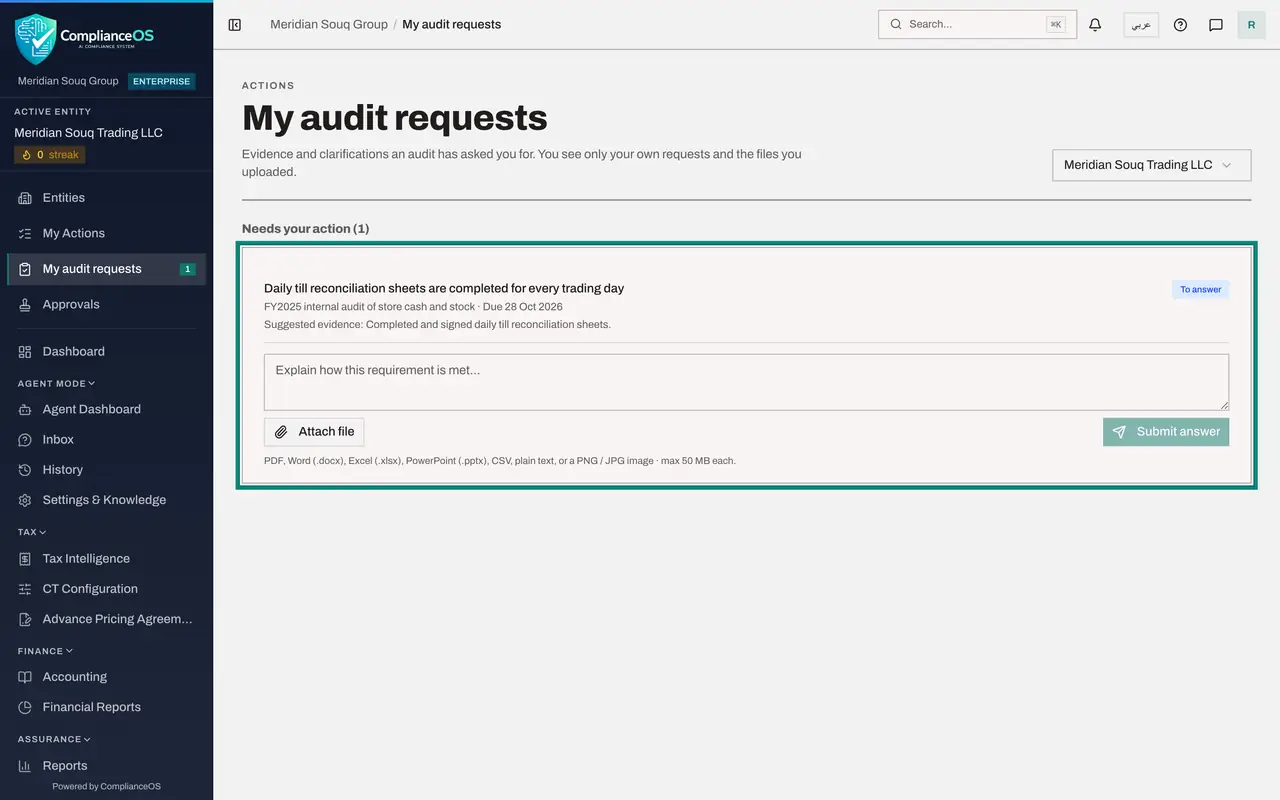Click the Powered by ComplianceOS footer text

tap(106, 786)
